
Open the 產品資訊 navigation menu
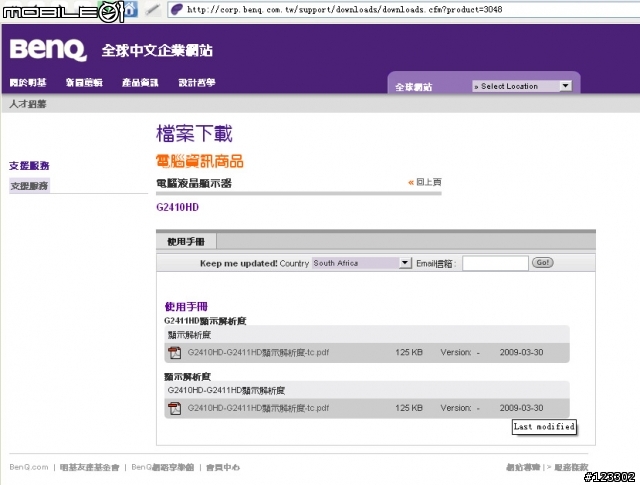[140, 82]
